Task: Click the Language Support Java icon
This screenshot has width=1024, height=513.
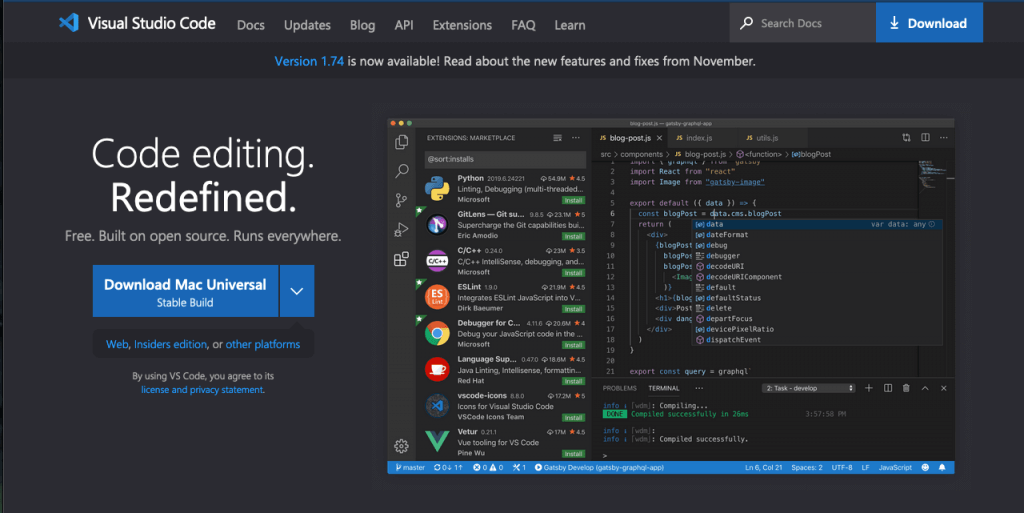Action: 437,369
